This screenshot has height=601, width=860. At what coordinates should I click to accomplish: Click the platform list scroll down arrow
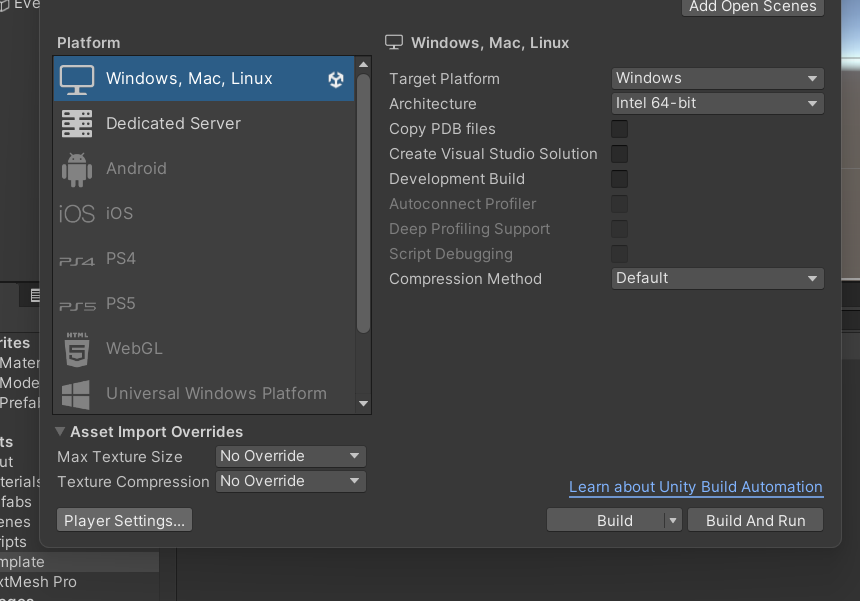click(x=363, y=404)
